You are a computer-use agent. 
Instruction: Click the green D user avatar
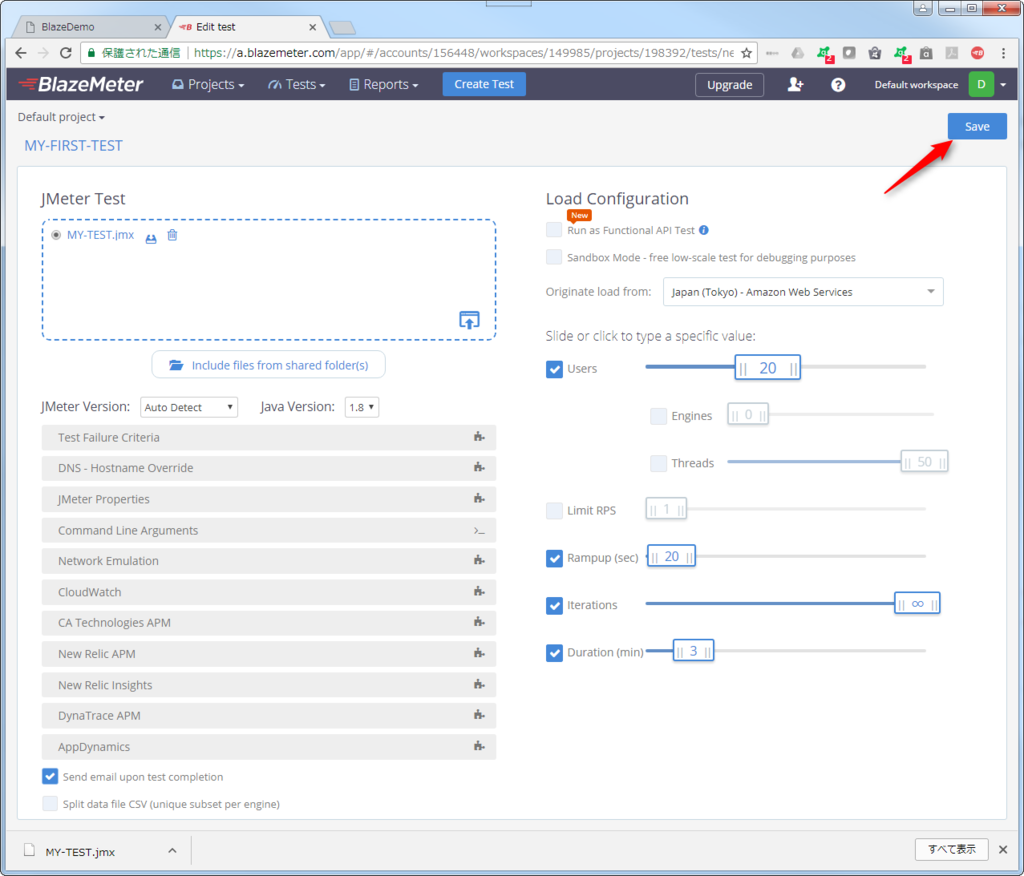click(981, 84)
